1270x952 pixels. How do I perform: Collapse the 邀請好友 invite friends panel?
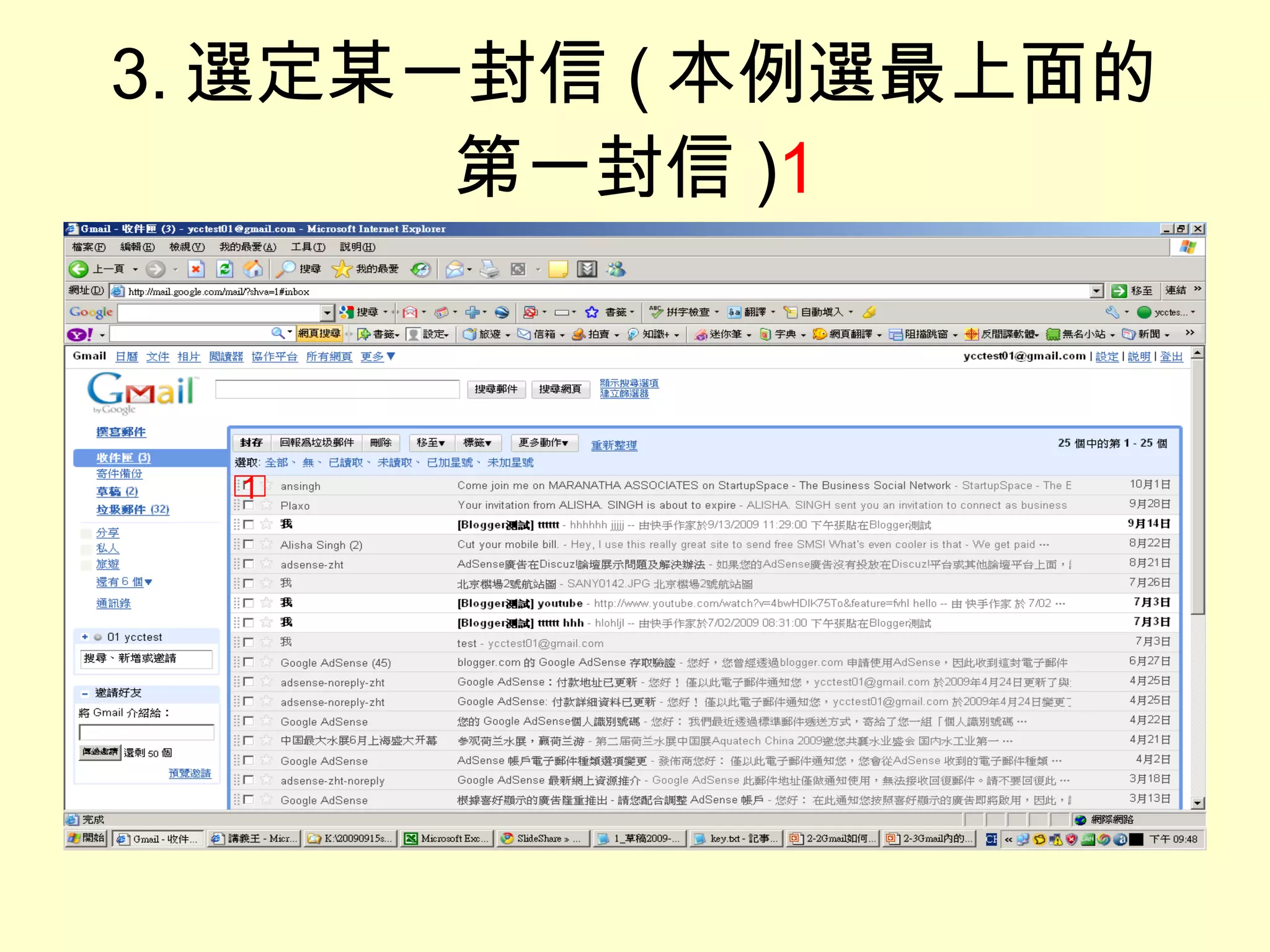pos(84,693)
